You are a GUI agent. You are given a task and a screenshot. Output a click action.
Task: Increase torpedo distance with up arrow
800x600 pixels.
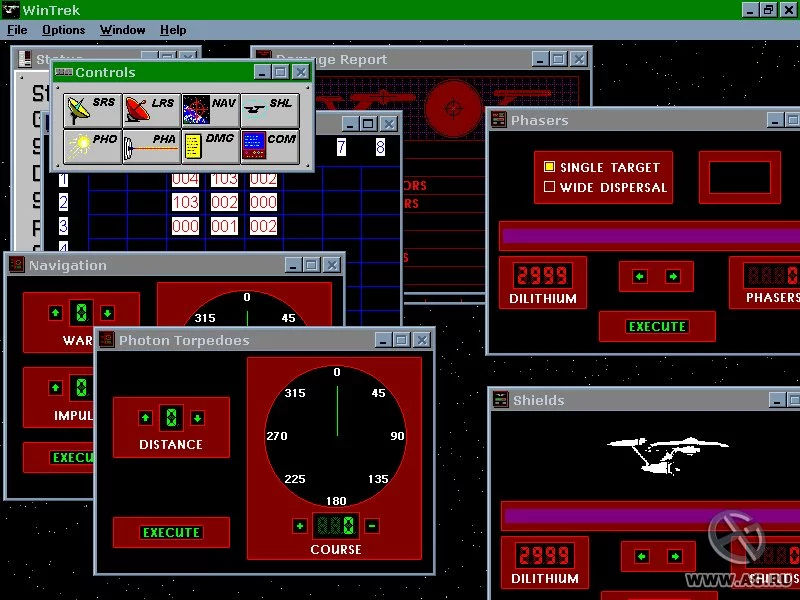pyautogui.click(x=145, y=418)
